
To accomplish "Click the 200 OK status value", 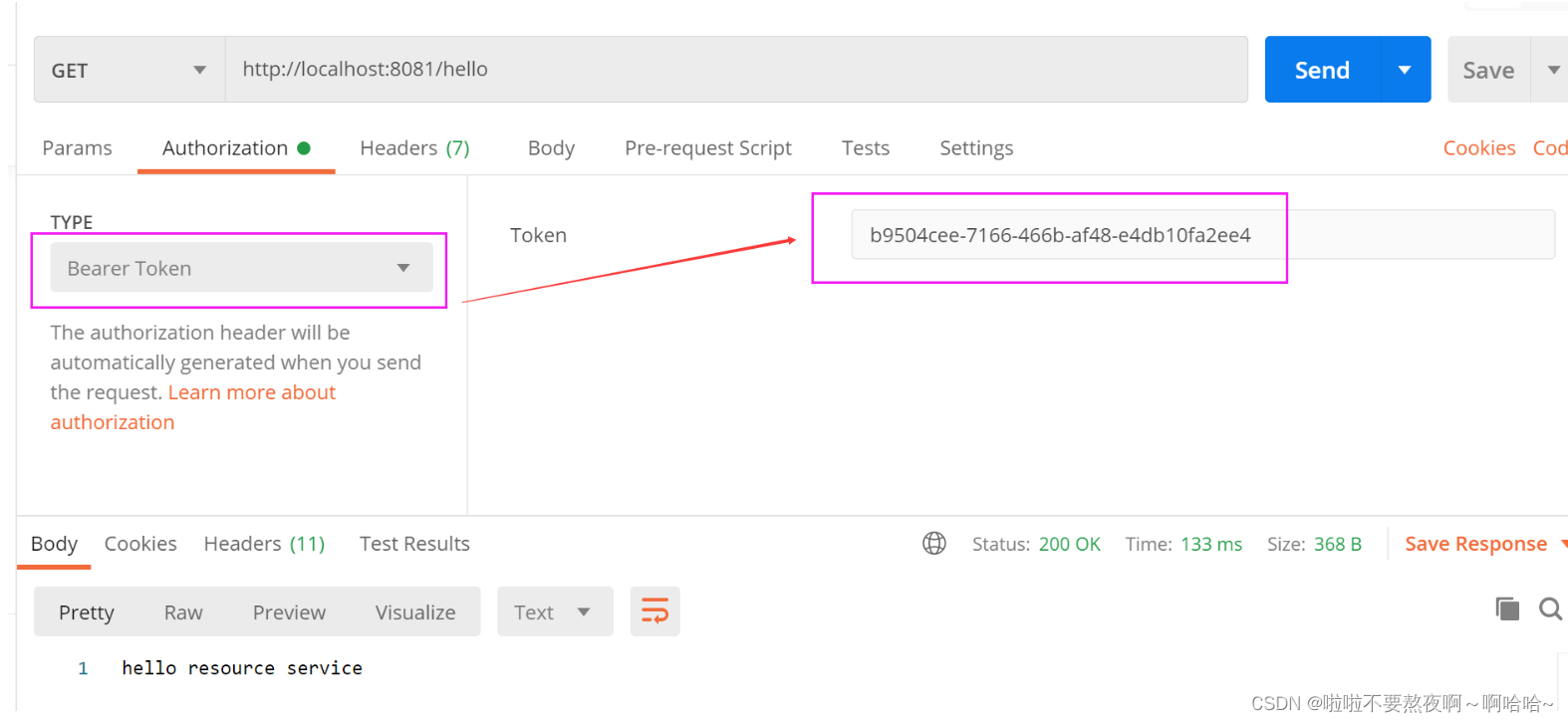I will pos(1069,544).
